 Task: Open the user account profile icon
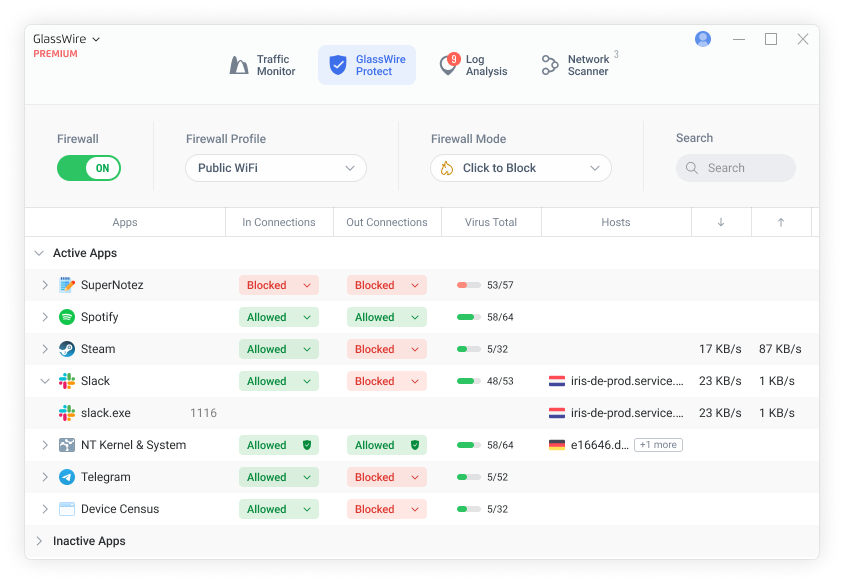703,39
